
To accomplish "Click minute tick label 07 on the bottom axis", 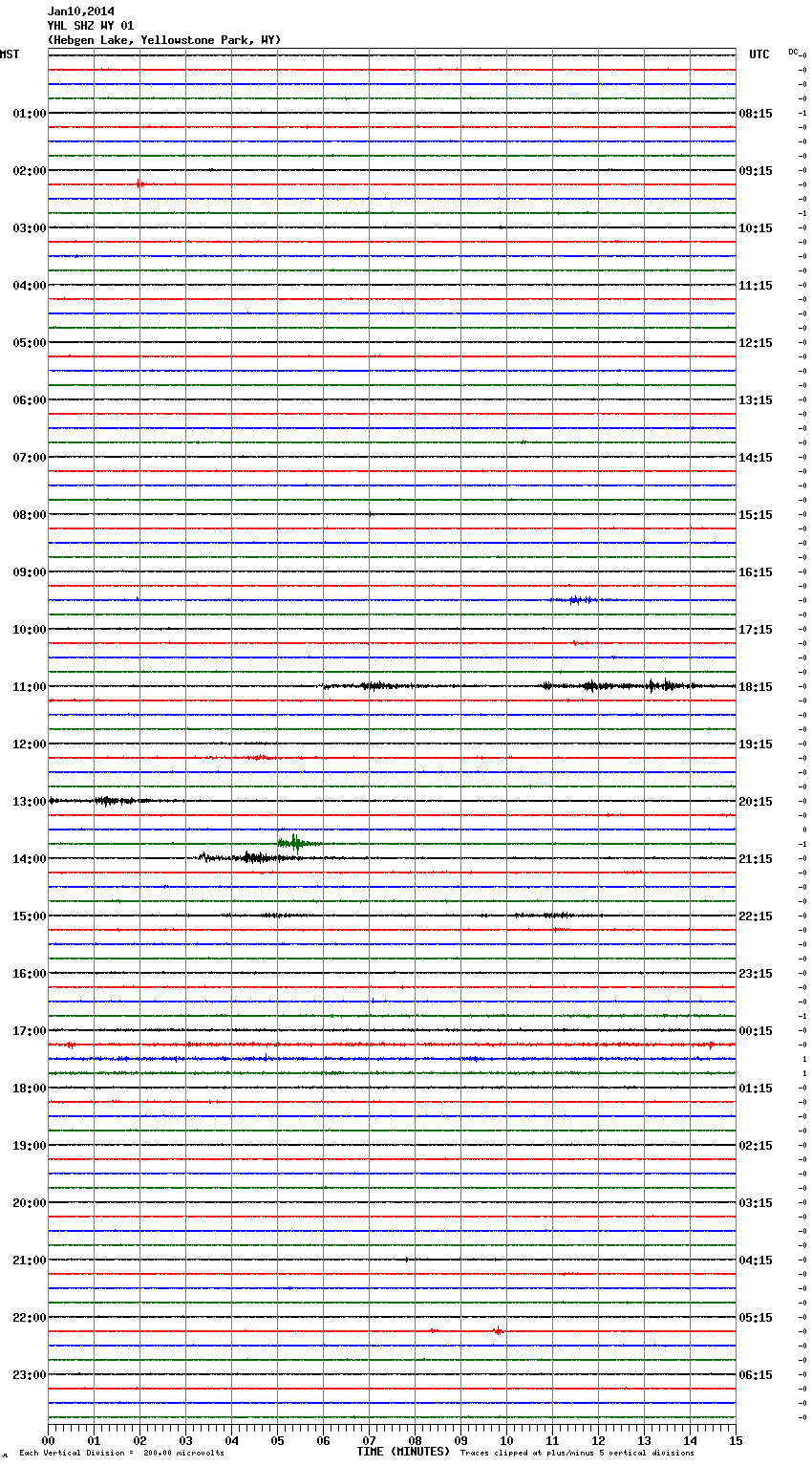I will [369, 1440].
